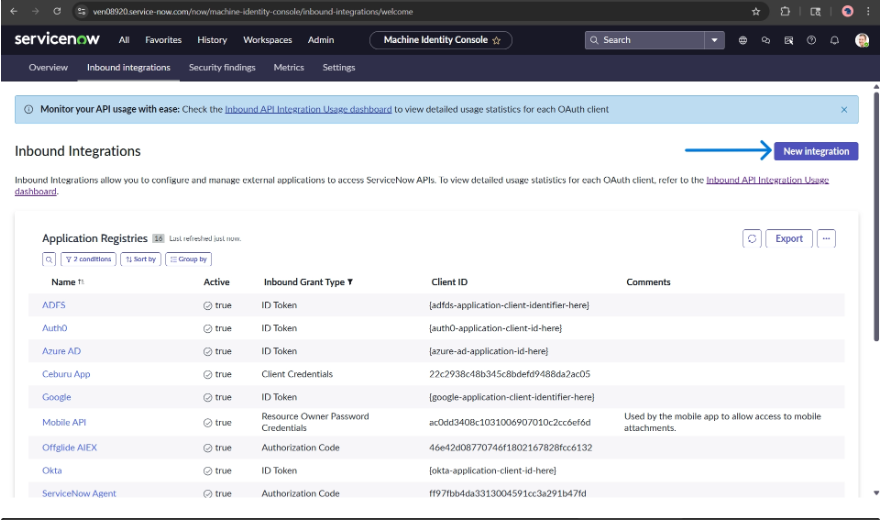Image resolution: width=881 pixels, height=520 pixels.
Task: Open the Metrics tab
Action: click(x=289, y=67)
